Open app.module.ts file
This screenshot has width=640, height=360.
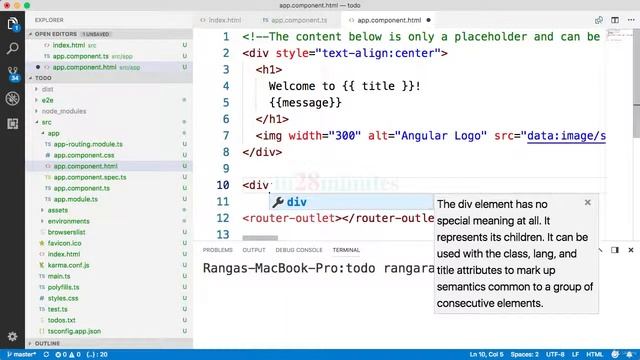tap(76, 199)
